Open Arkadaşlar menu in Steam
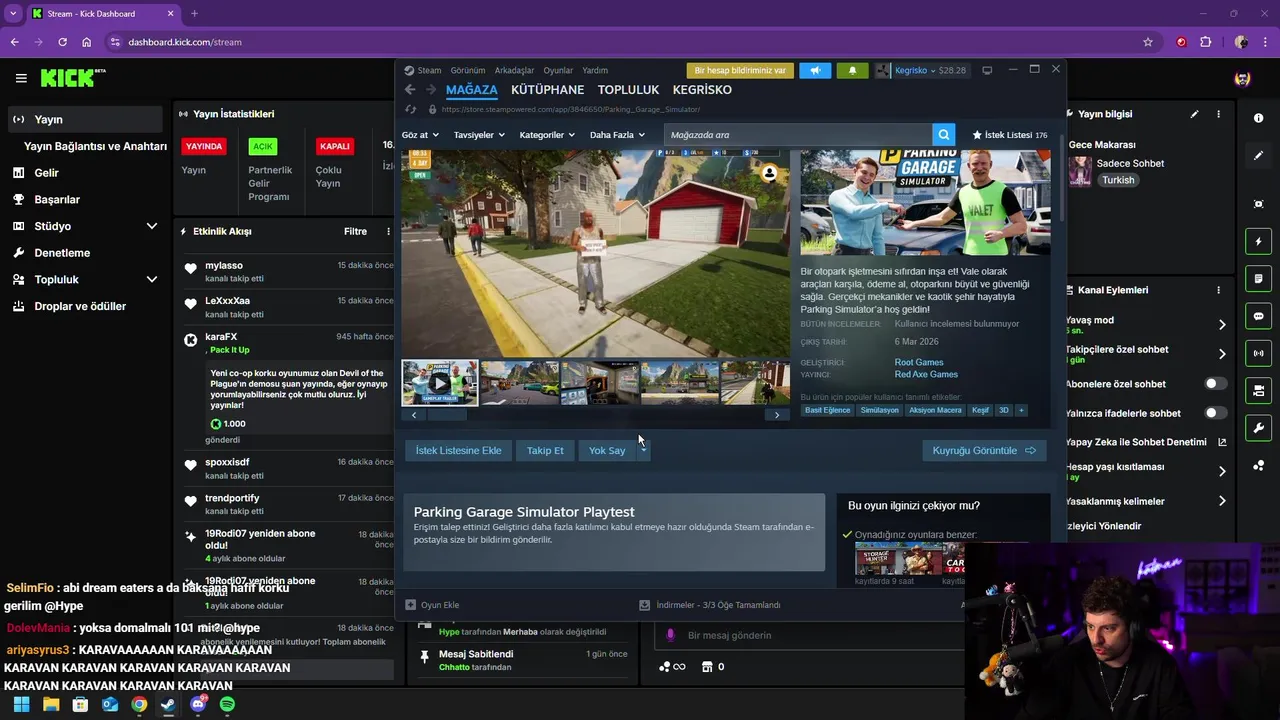Viewport: 1280px width, 720px height. coord(514,71)
